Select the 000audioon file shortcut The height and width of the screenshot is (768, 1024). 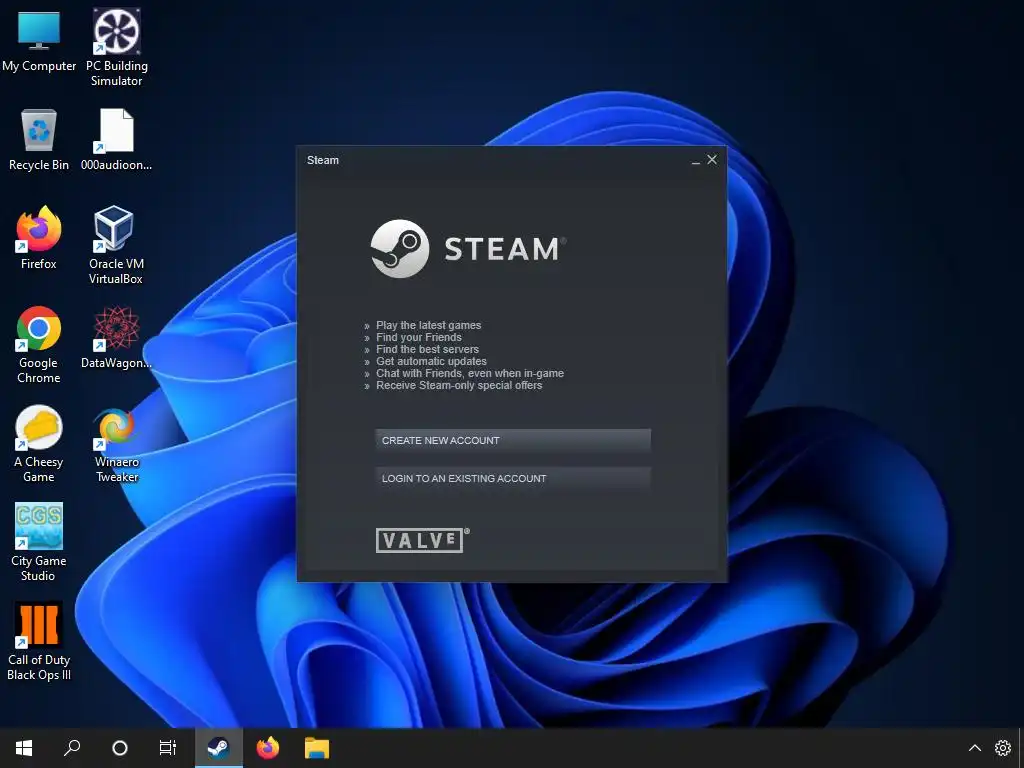(116, 140)
